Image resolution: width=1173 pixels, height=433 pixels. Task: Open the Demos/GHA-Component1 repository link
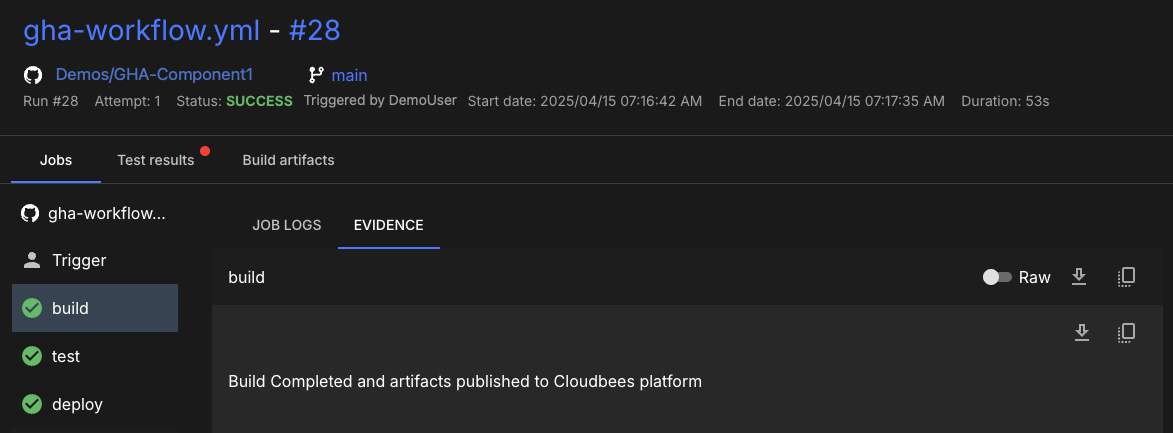(154, 75)
